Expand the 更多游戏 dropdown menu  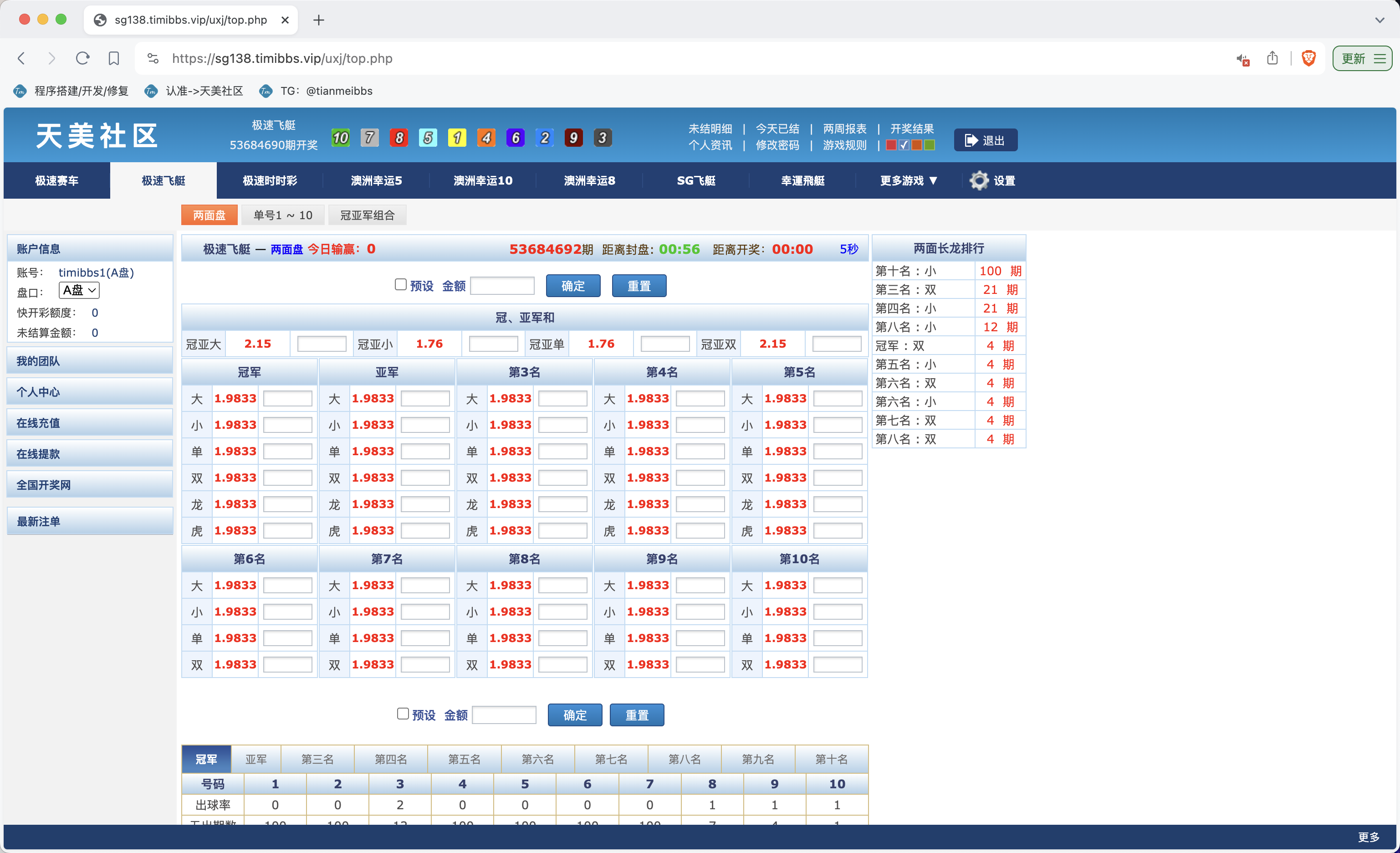(908, 181)
